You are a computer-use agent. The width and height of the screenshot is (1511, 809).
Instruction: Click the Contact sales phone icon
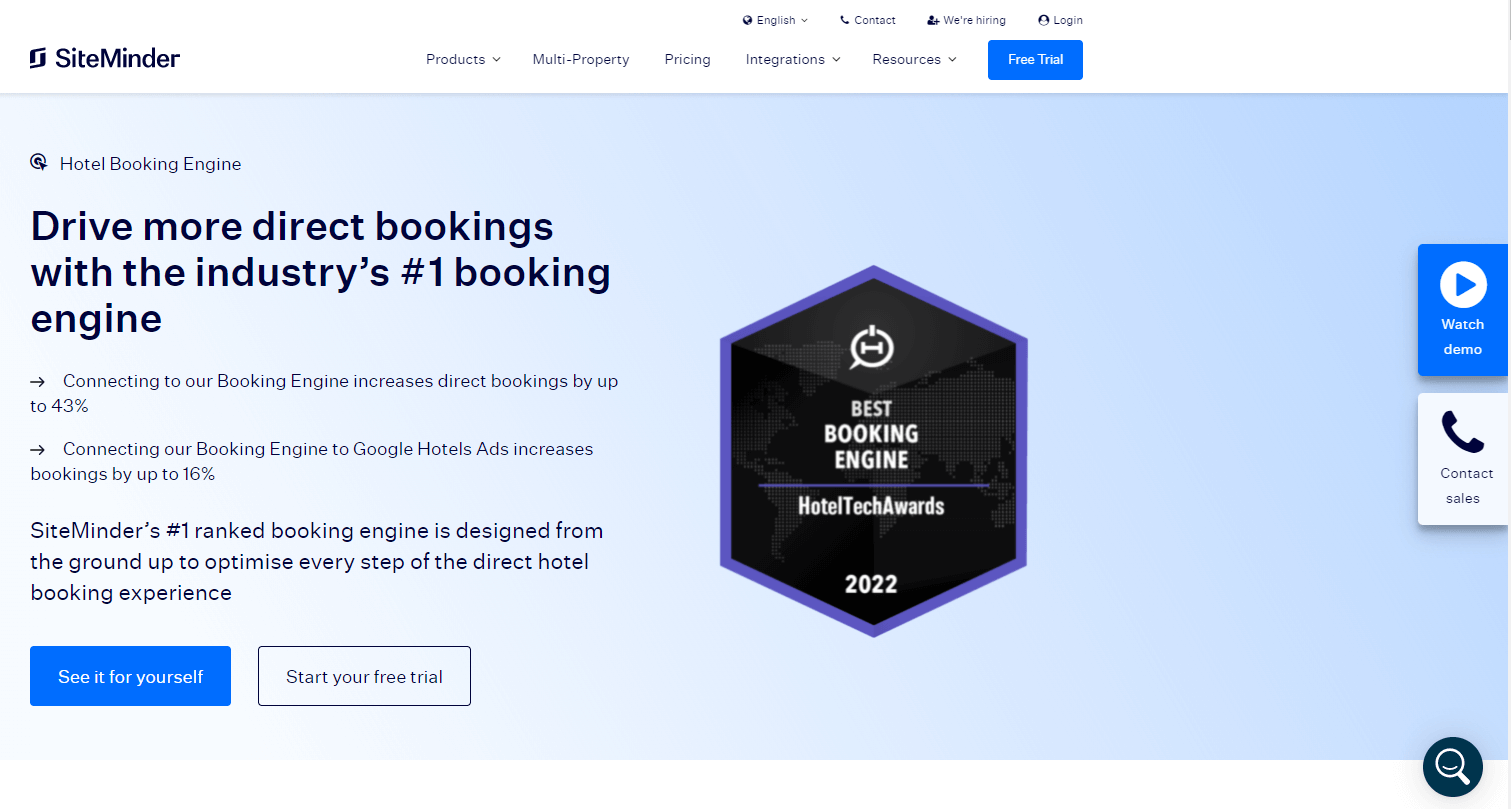(1462, 432)
